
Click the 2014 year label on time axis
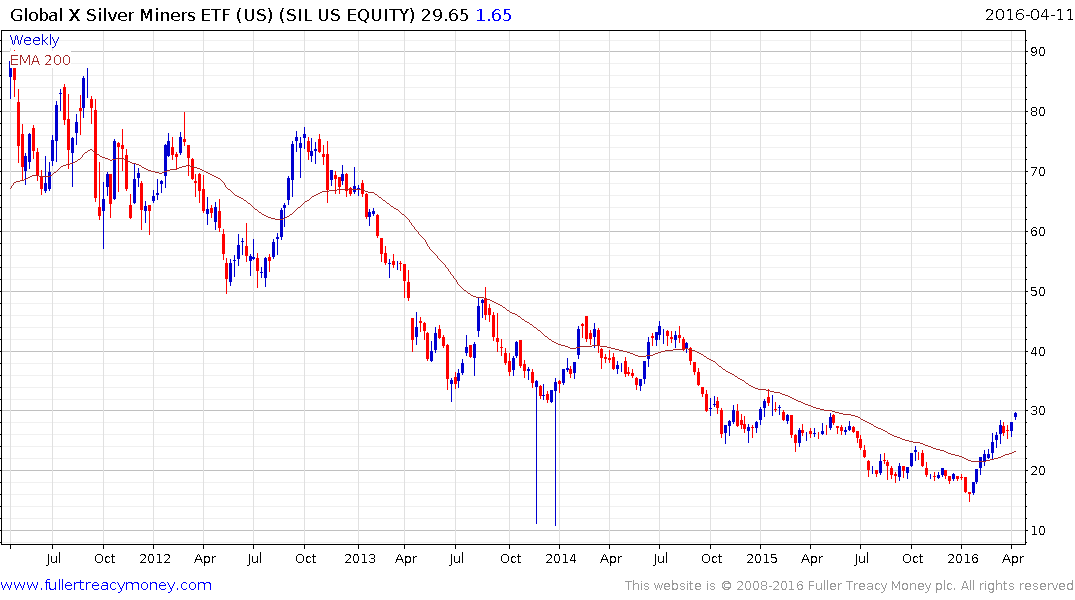click(x=561, y=558)
